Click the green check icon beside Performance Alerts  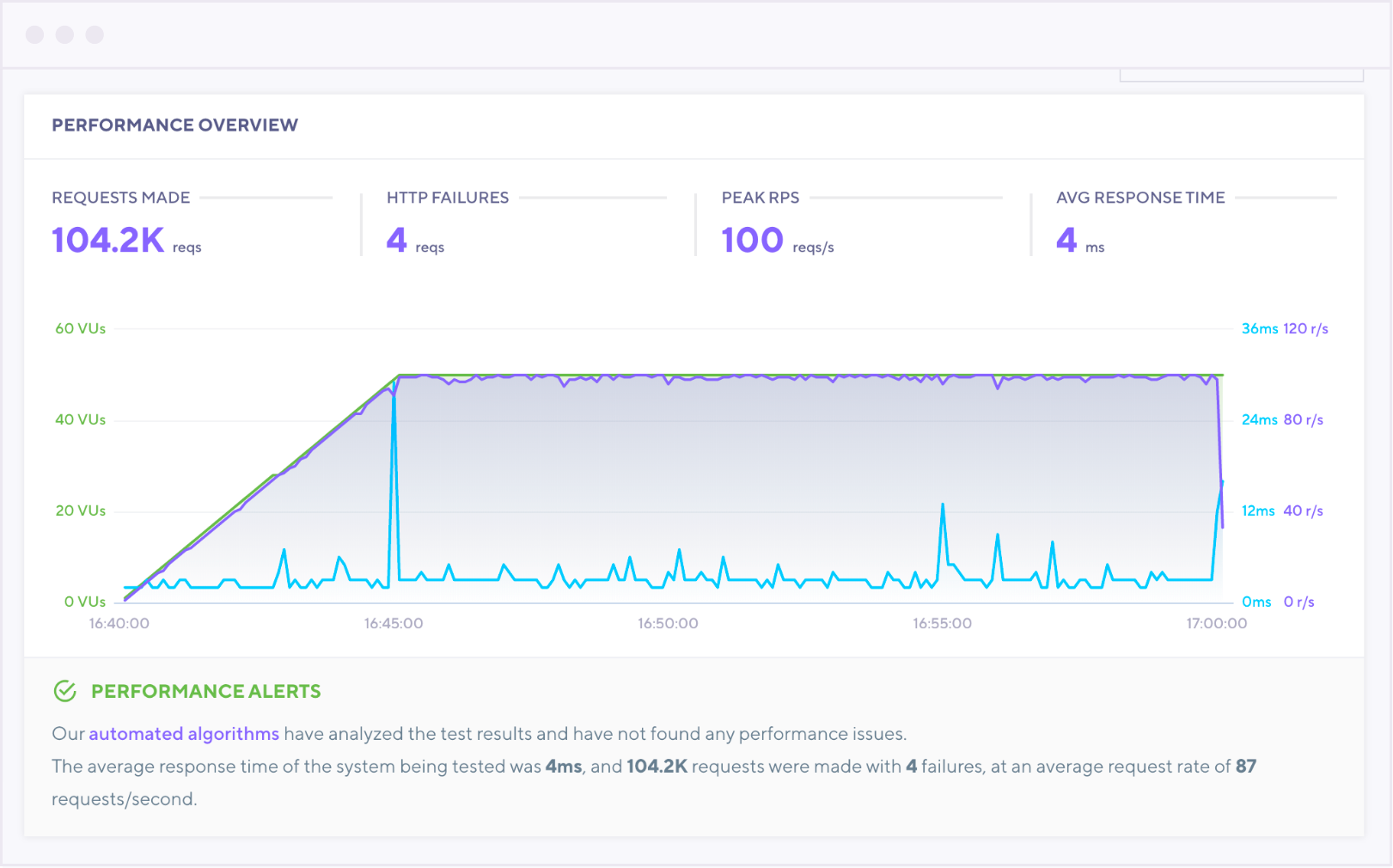pyautogui.click(x=65, y=691)
